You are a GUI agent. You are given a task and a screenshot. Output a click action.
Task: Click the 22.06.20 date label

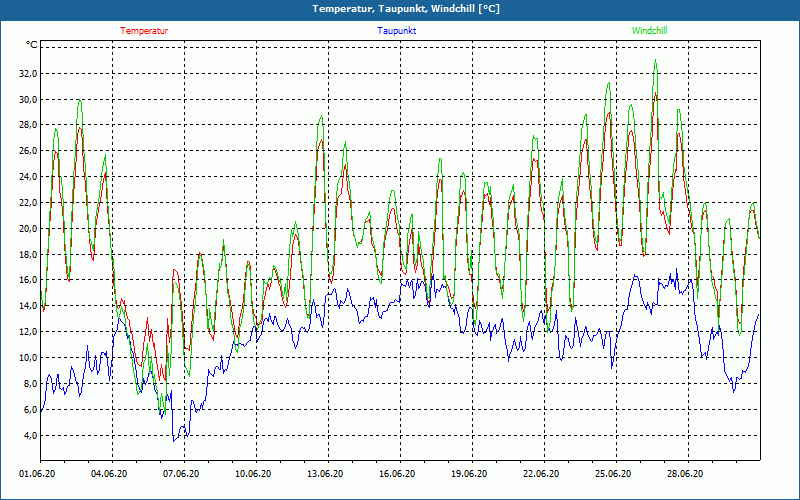[541, 474]
